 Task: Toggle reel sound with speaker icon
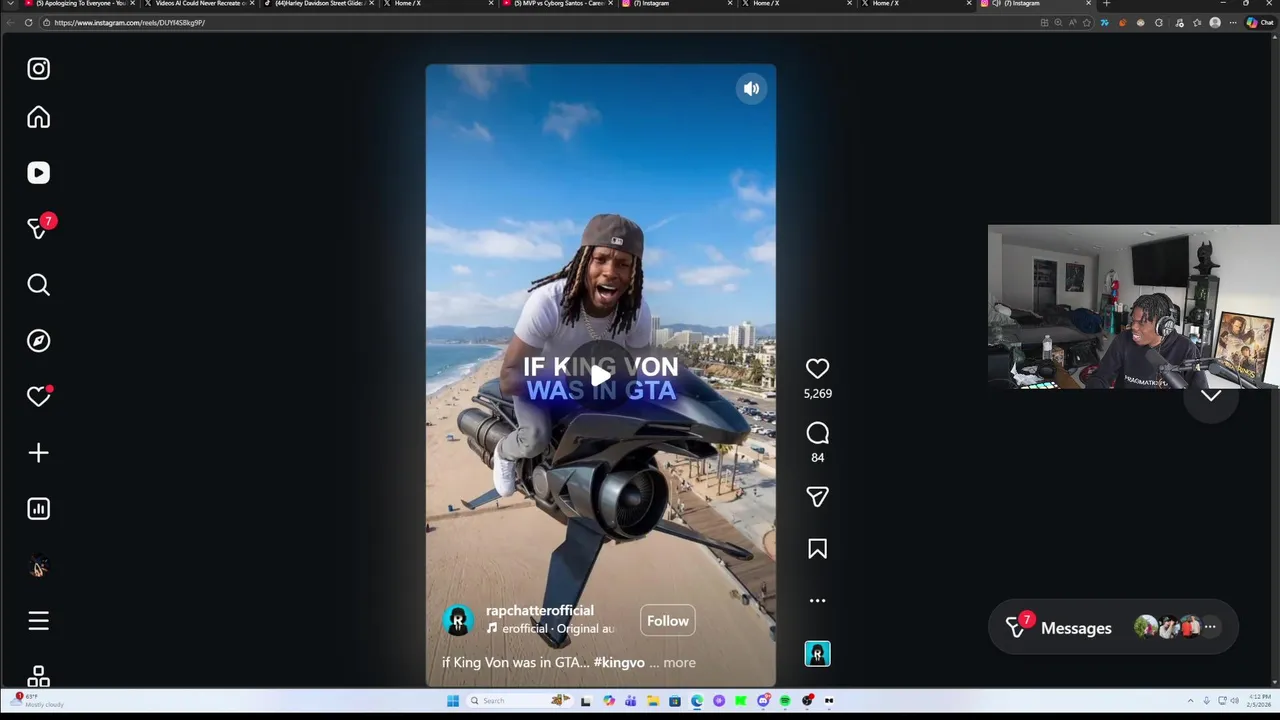pyautogui.click(x=751, y=89)
